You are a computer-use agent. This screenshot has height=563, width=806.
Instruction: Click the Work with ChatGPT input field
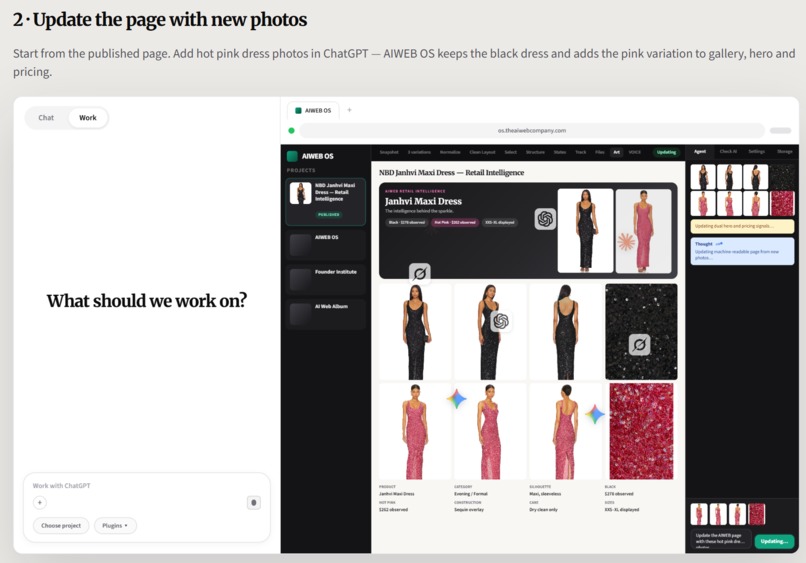point(146,485)
